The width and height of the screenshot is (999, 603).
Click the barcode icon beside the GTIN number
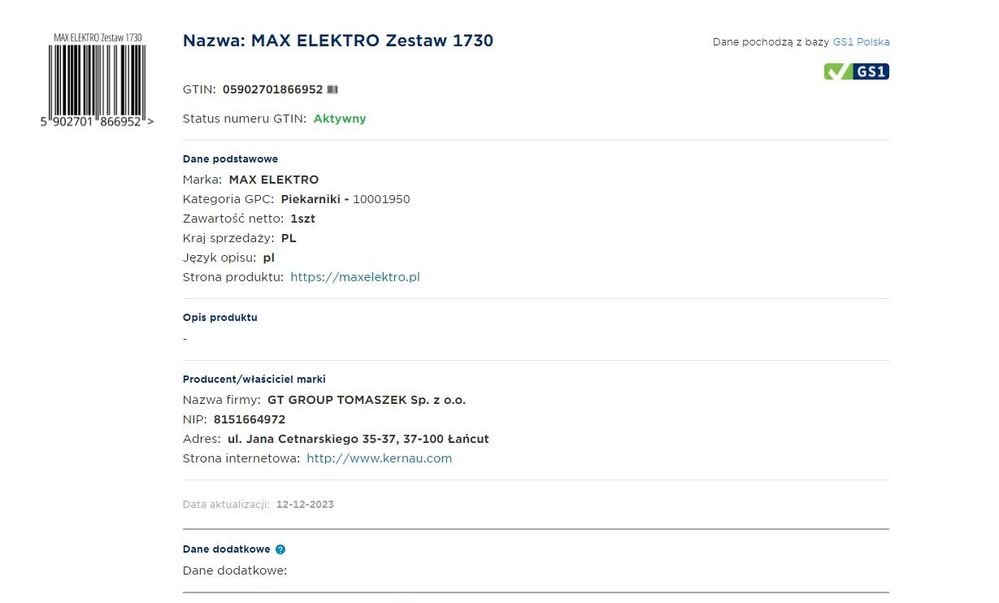pos(333,90)
